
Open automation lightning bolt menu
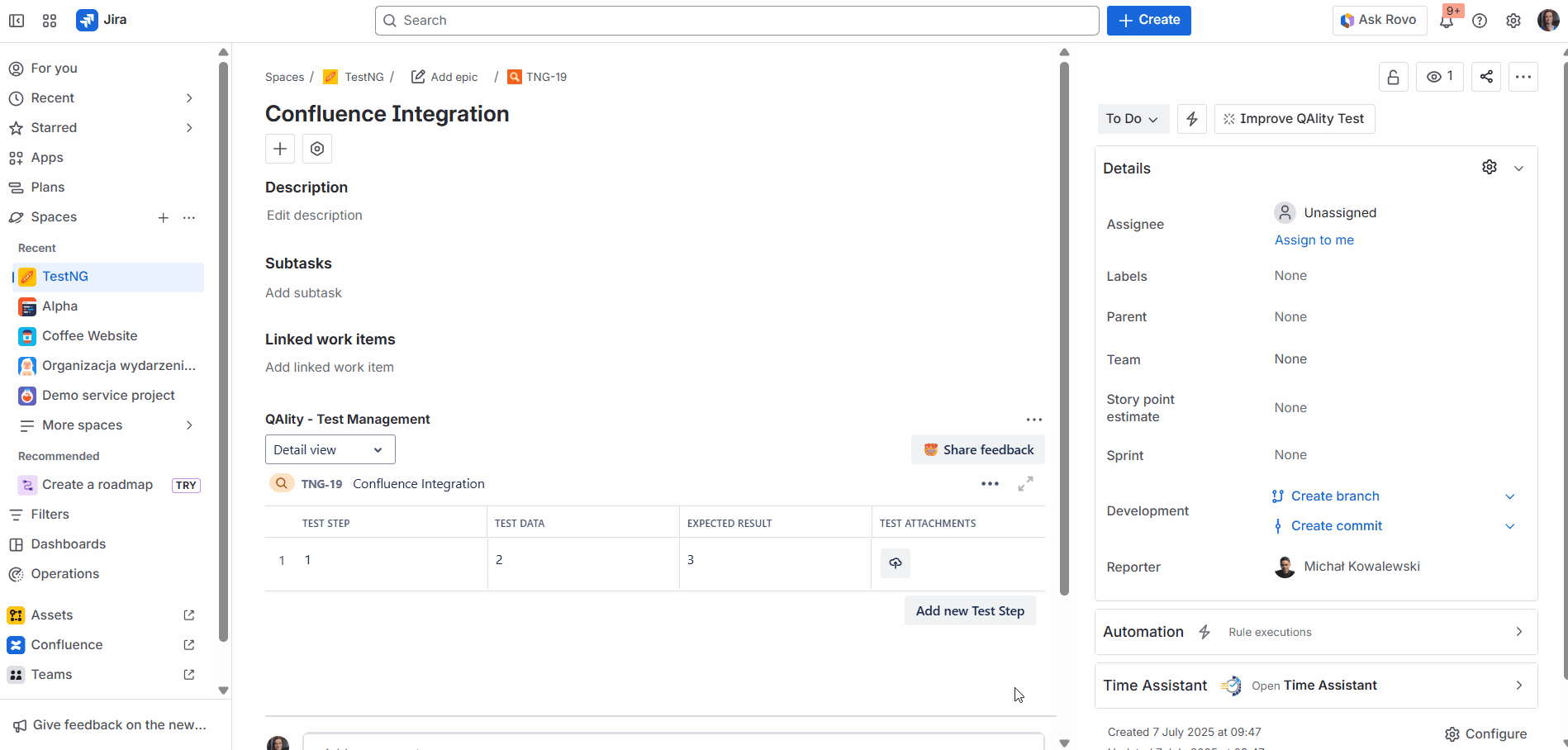(1192, 119)
